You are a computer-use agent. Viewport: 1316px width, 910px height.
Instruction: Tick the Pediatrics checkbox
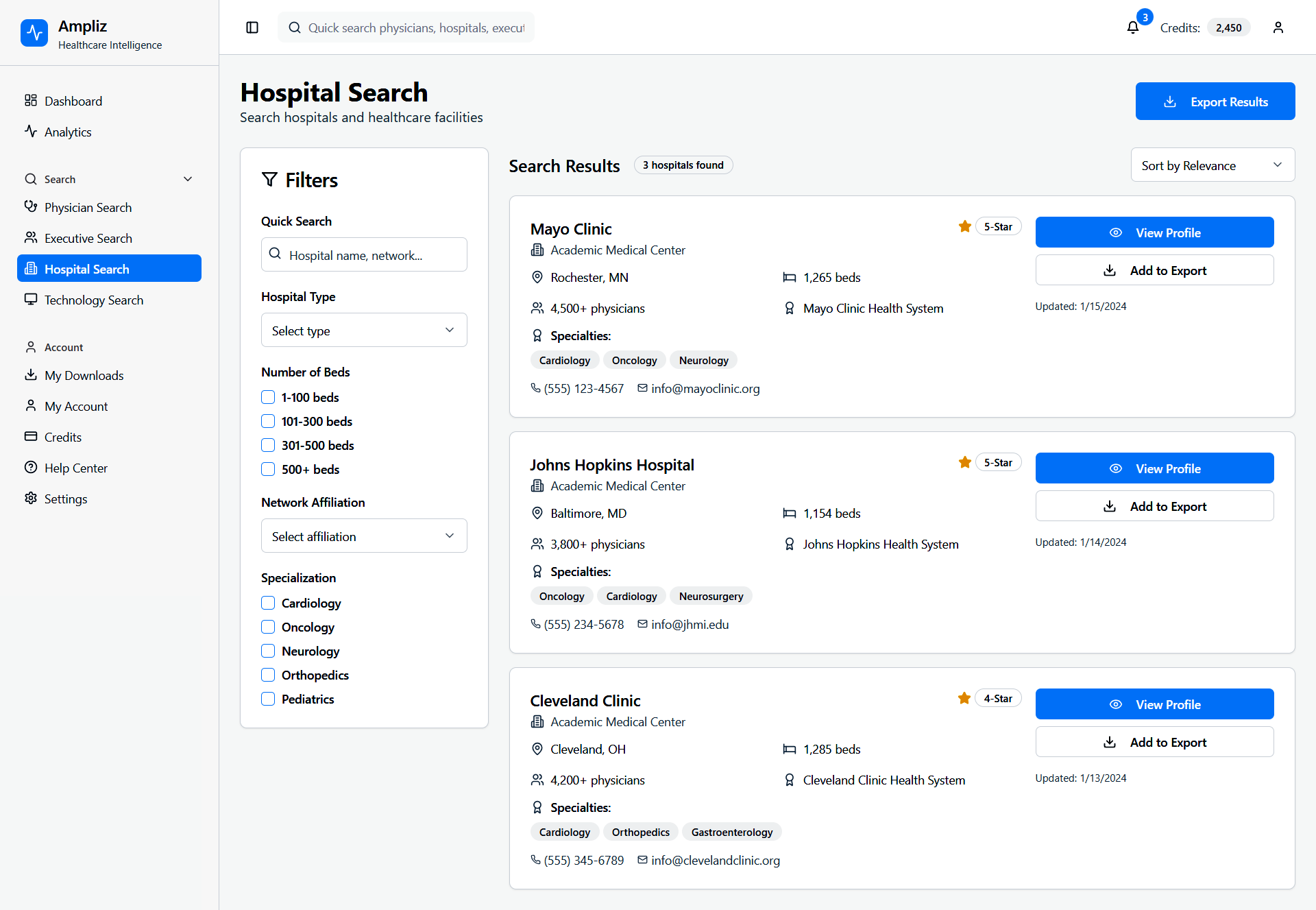pyautogui.click(x=268, y=699)
